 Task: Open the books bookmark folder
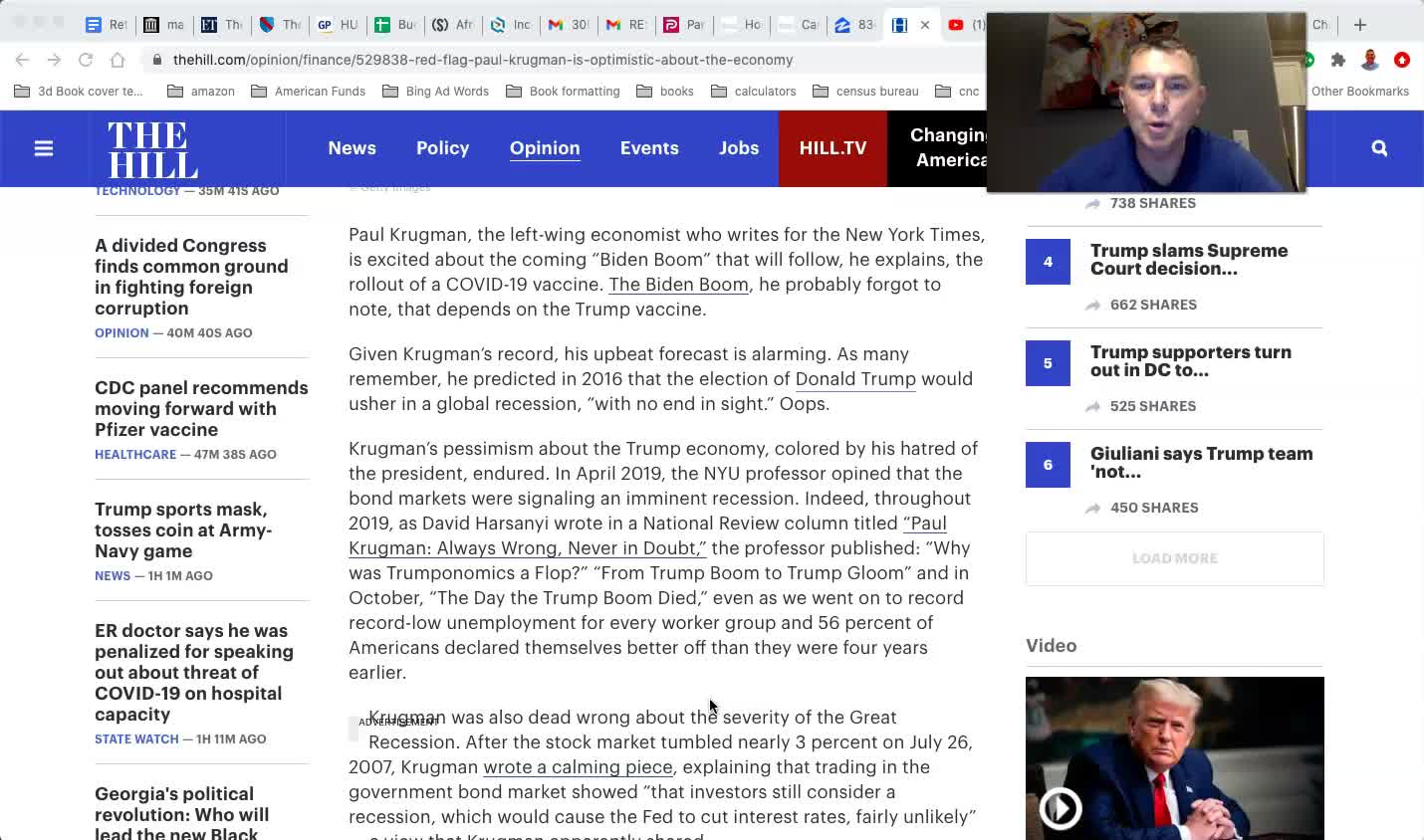665,91
